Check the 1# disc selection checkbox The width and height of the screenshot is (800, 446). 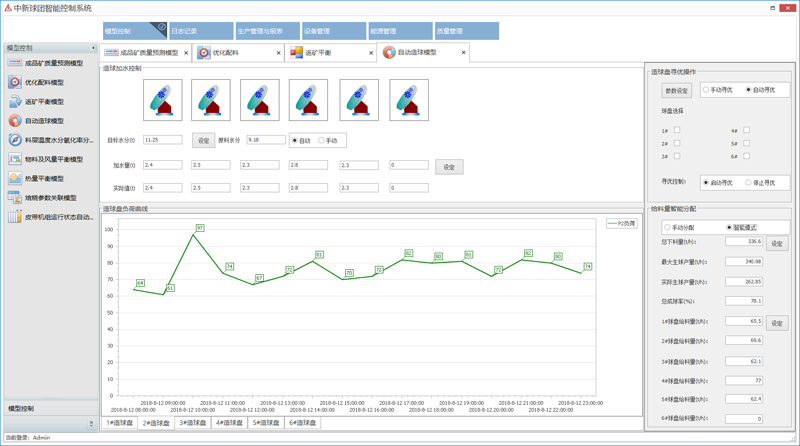[x=677, y=130]
